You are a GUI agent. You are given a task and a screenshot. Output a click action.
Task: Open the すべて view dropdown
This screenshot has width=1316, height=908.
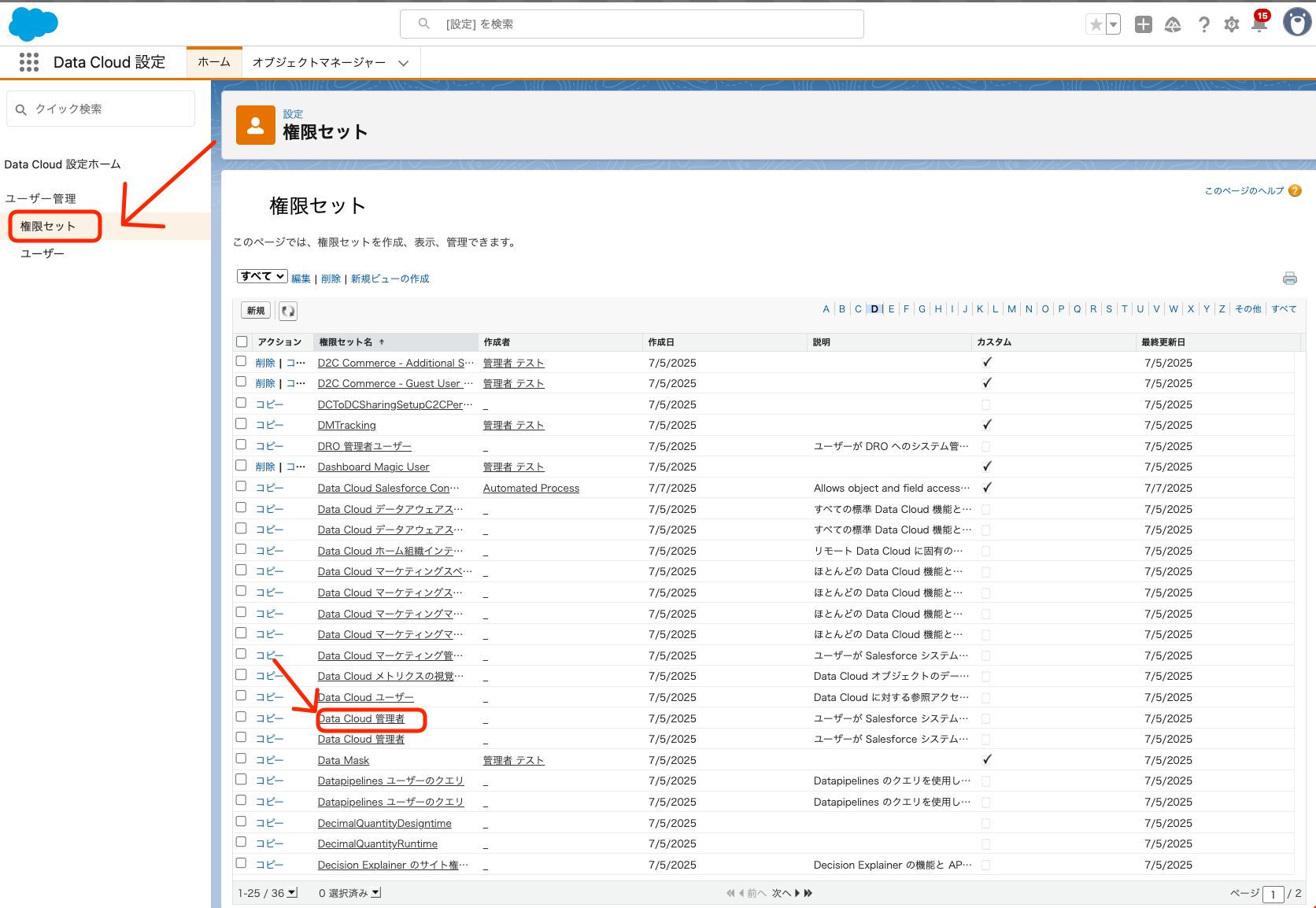point(261,276)
